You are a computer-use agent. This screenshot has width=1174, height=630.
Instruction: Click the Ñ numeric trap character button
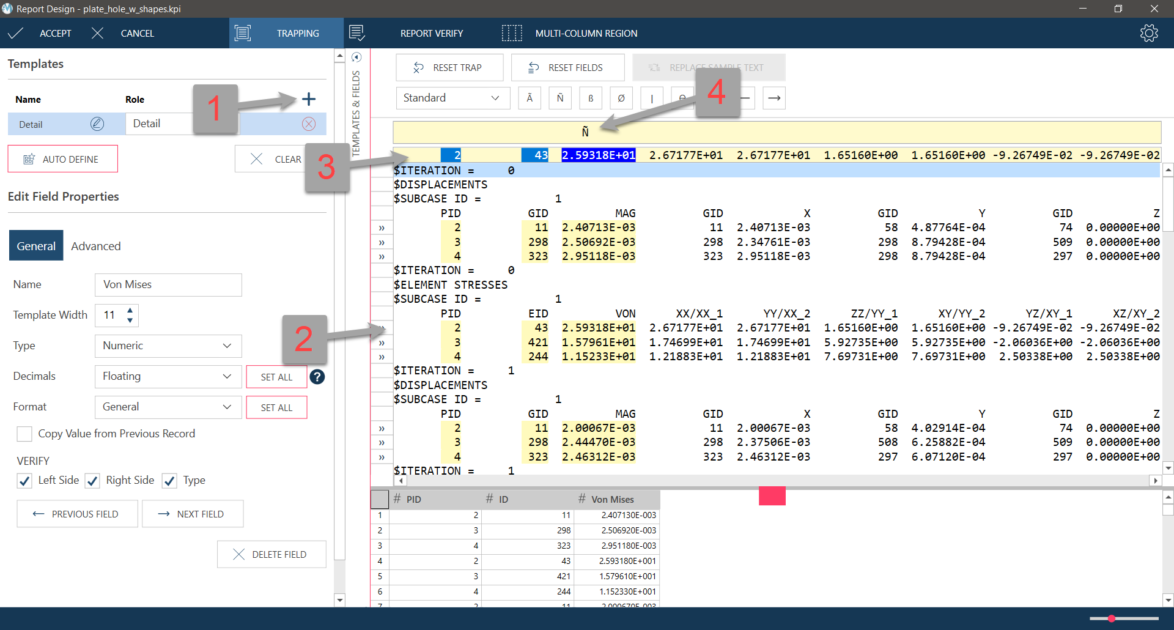[561, 98]
